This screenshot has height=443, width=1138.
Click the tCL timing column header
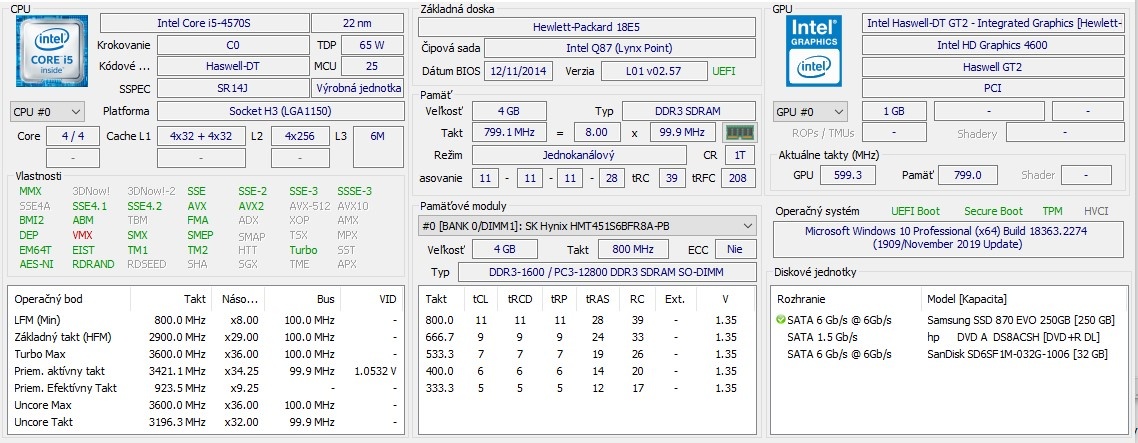(x=480, y=299)
